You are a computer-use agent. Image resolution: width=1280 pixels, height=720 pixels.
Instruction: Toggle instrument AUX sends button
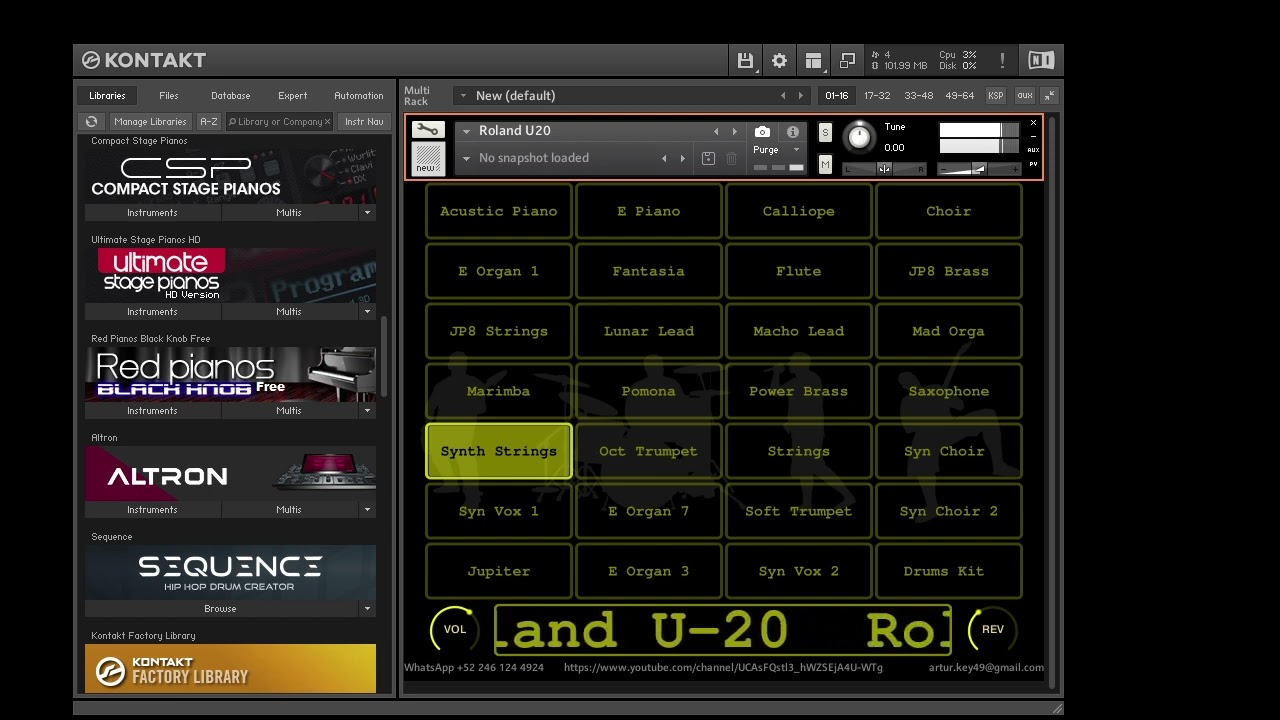click(1033, 150)
